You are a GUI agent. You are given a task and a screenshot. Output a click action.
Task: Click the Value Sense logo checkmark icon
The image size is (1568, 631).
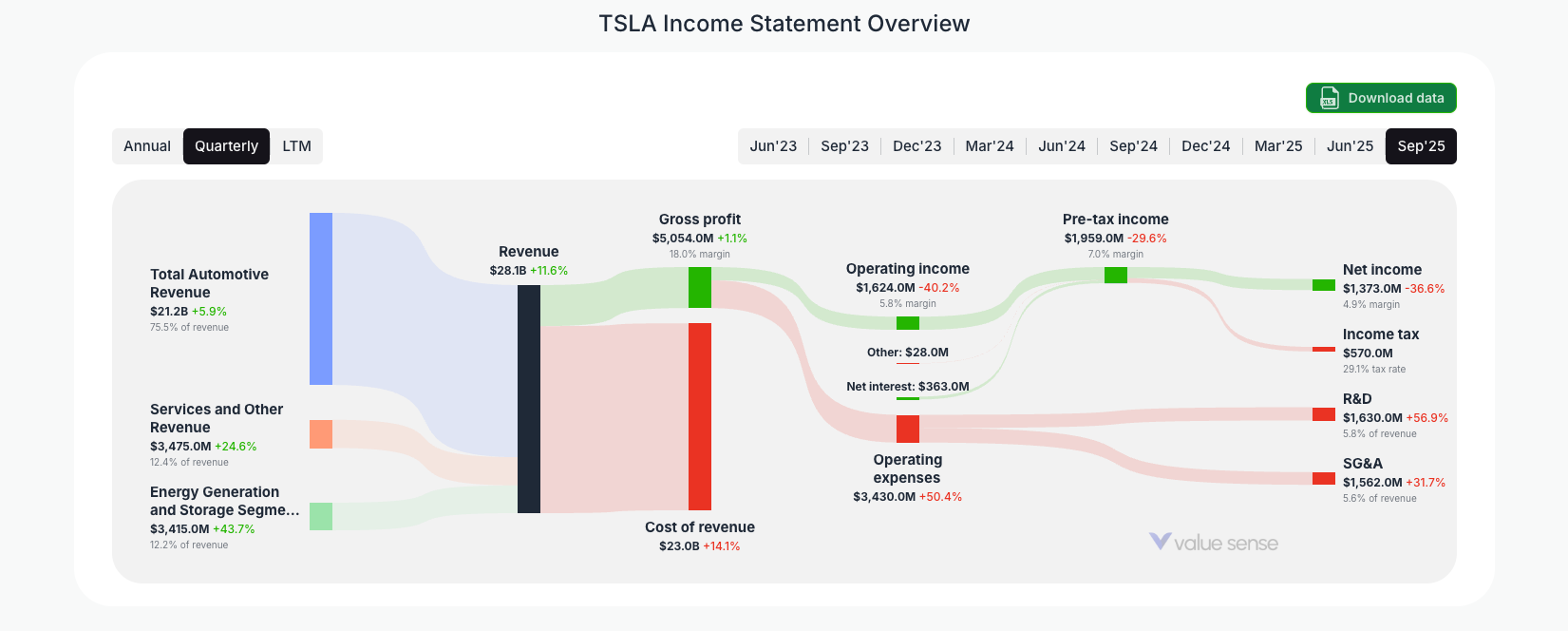tap(1159, 543)
